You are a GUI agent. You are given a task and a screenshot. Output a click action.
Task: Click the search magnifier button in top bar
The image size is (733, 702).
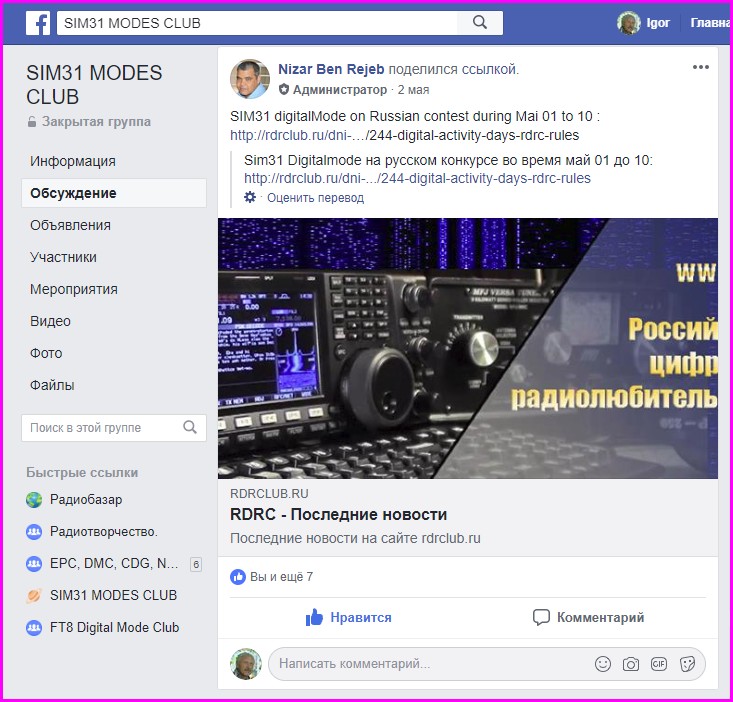click(x=480, y=23)
